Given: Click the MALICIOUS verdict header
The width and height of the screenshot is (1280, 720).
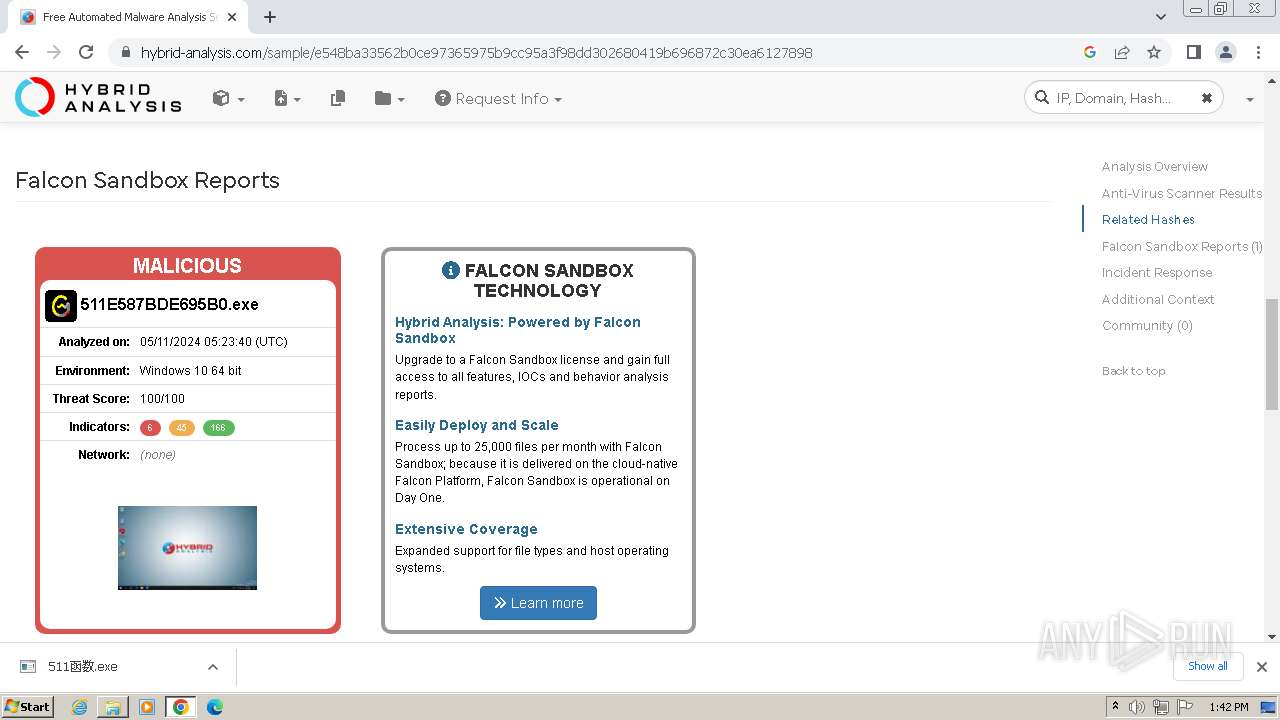Looking at the screenshot, I should (187, 266).
